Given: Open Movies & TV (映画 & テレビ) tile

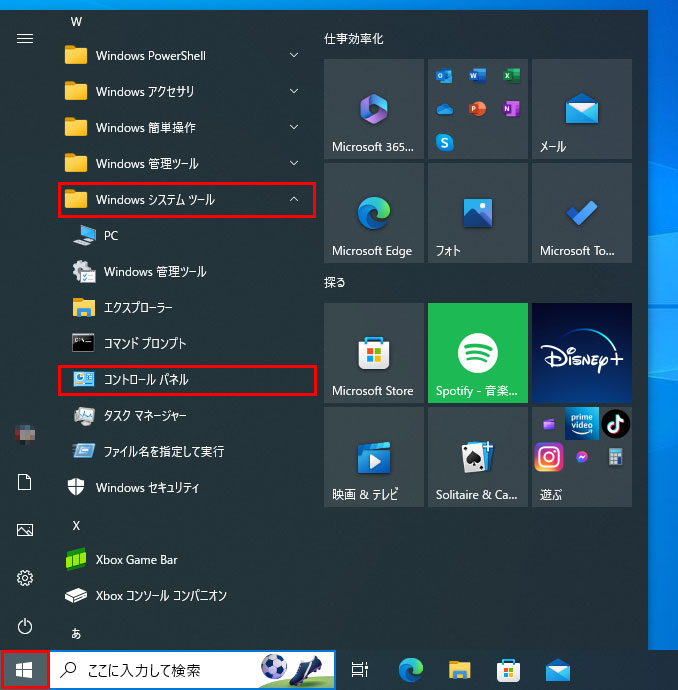Looking at the screenshot, I should coord(374,457).
